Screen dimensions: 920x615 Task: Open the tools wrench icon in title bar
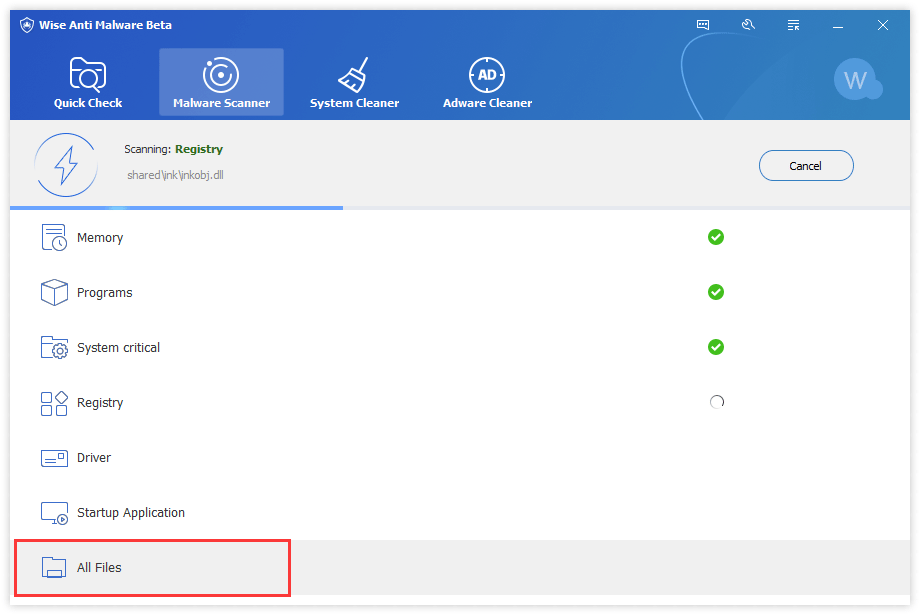tap(748, 25)
